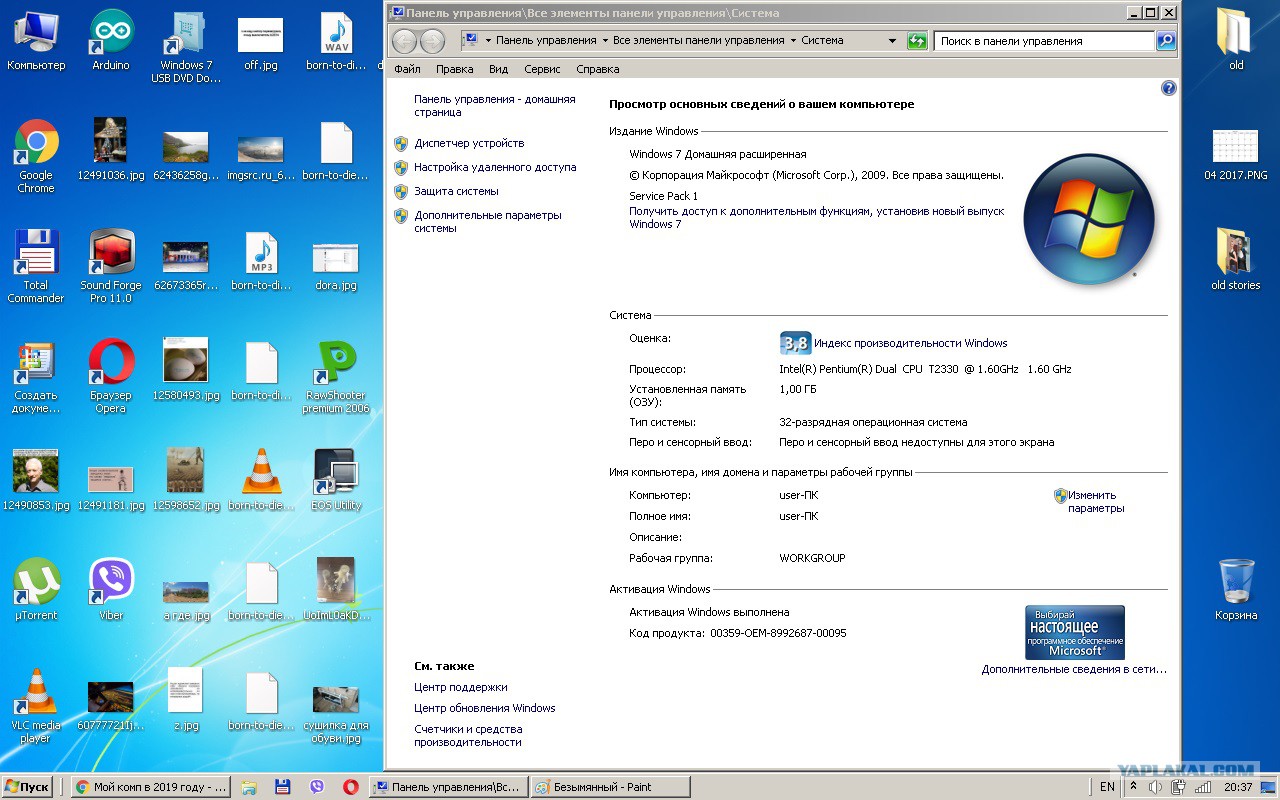The height and width of the screenshot is (800, 1280).
Task: Click the Forward navigation arrow button
Action: click(432, 41)
